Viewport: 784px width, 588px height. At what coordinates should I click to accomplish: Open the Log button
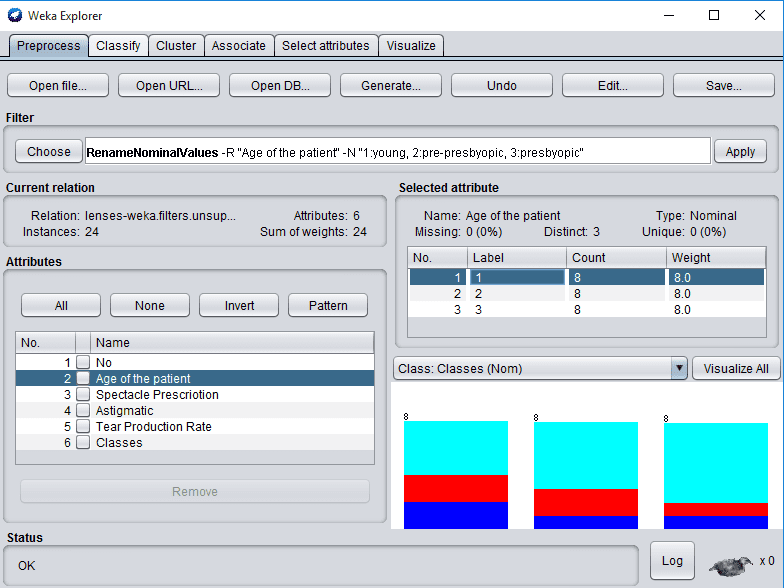(x=672, y=560)
